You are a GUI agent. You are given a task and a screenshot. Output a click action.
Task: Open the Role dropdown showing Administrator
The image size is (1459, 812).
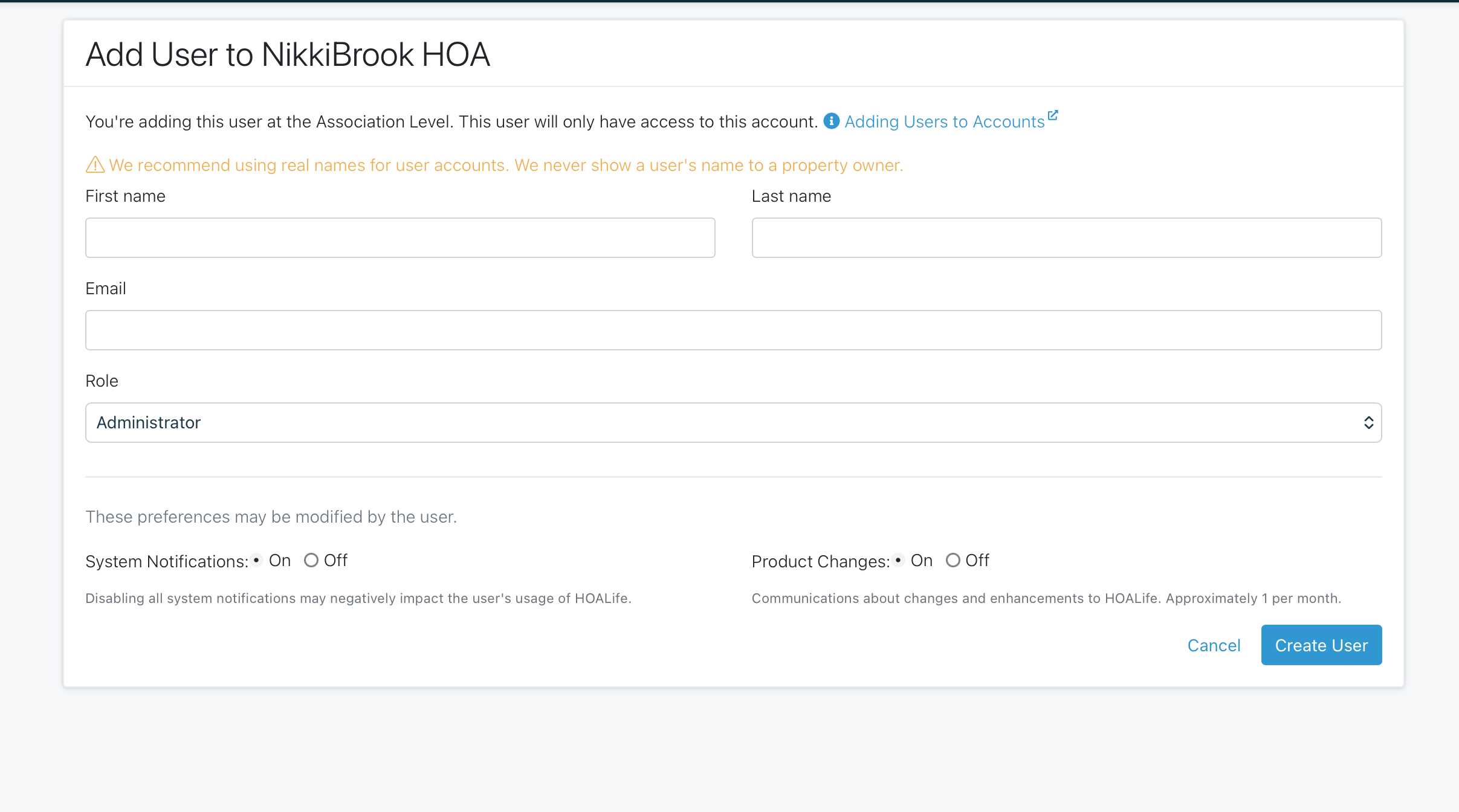tap(734, 423)
